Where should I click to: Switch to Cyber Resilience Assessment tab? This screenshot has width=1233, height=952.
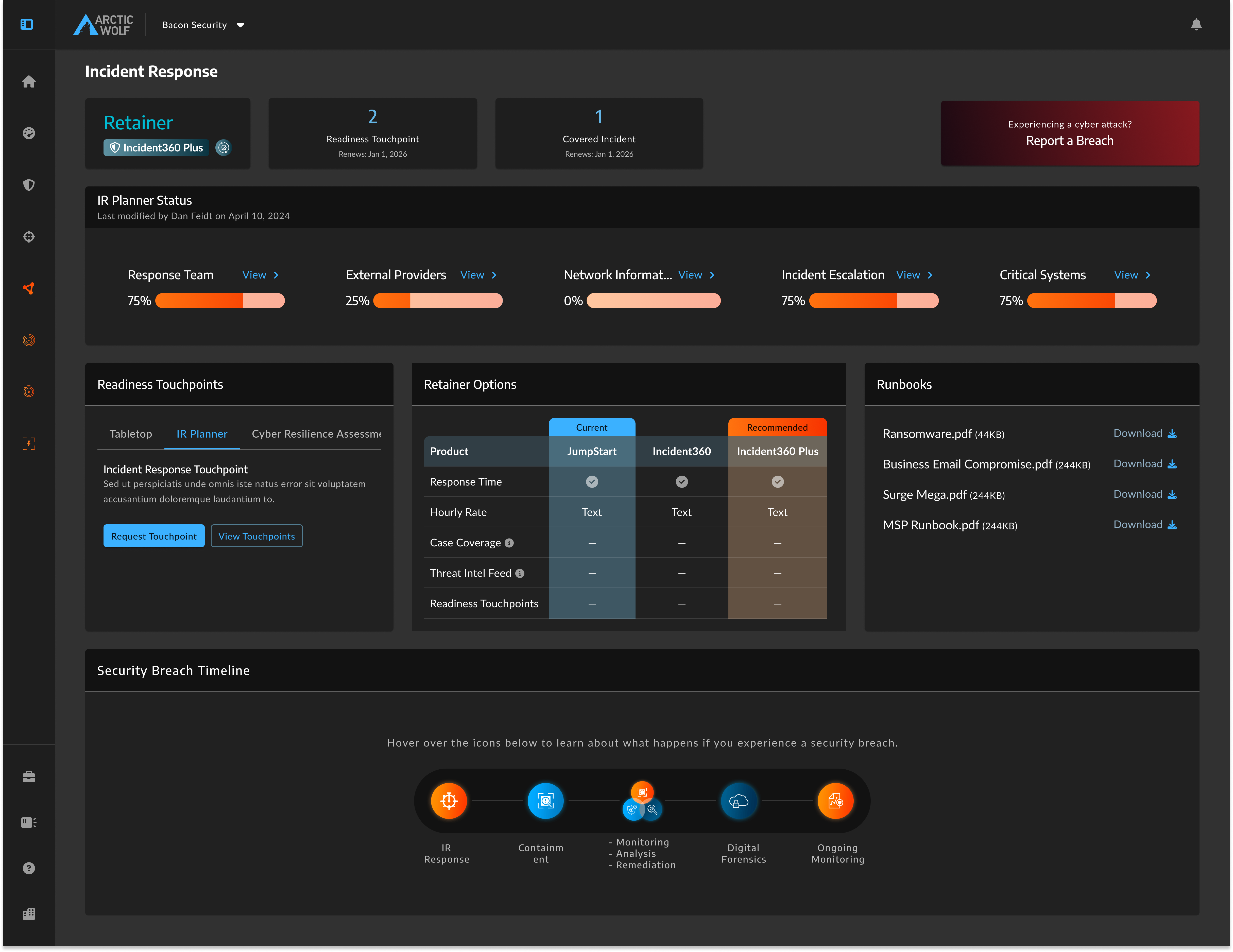click(x=316, y=434)
